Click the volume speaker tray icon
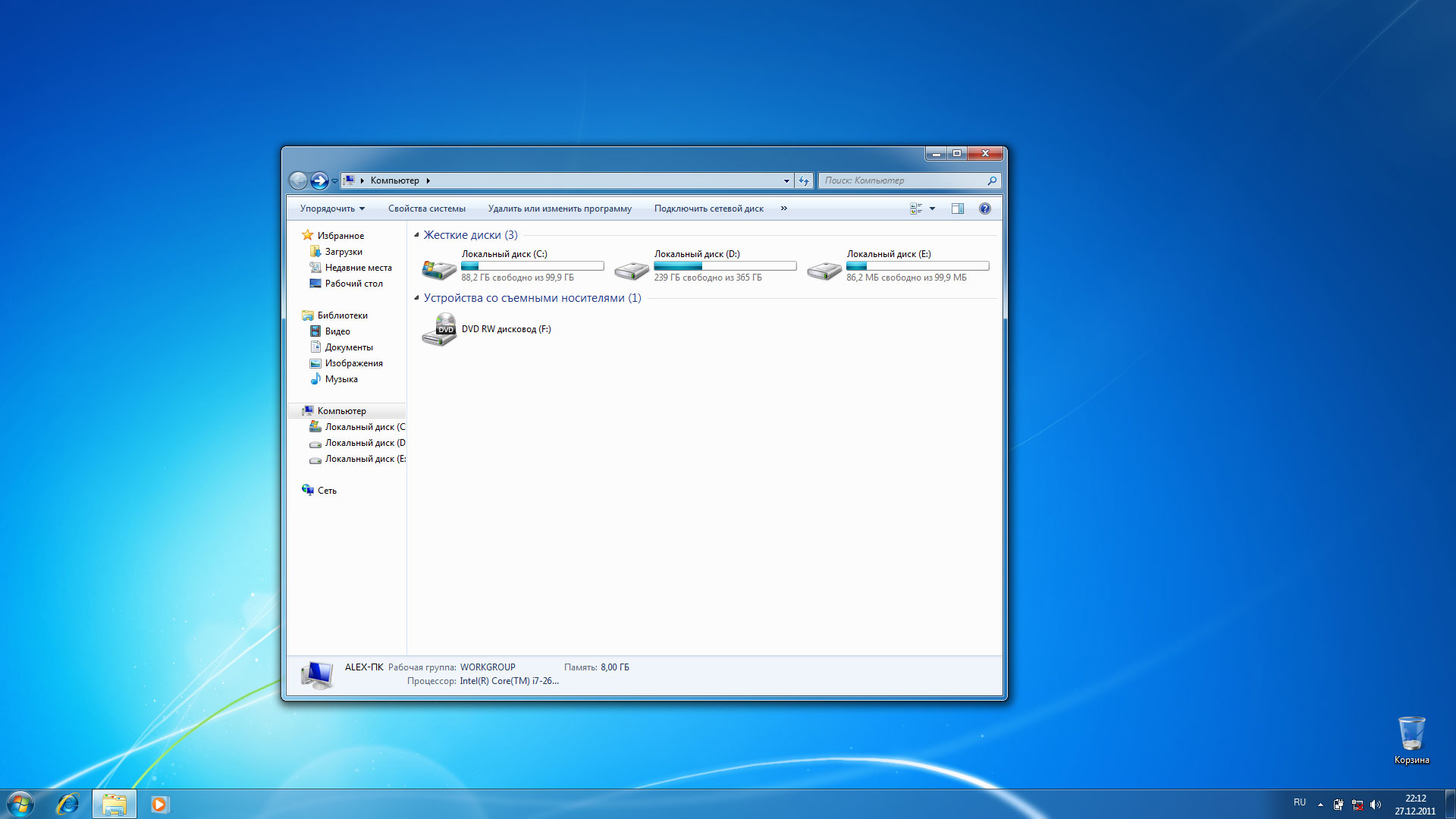Viewport: 1456px width, 819px height. point(1376,805)
